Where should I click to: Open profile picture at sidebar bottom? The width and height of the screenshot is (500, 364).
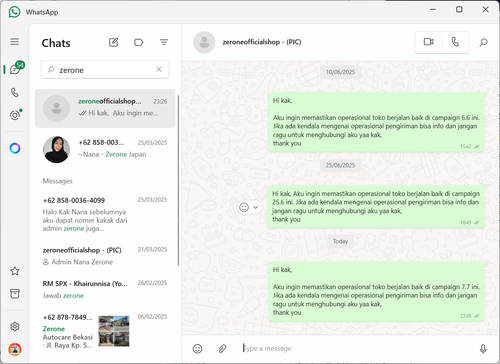point(15,349)
